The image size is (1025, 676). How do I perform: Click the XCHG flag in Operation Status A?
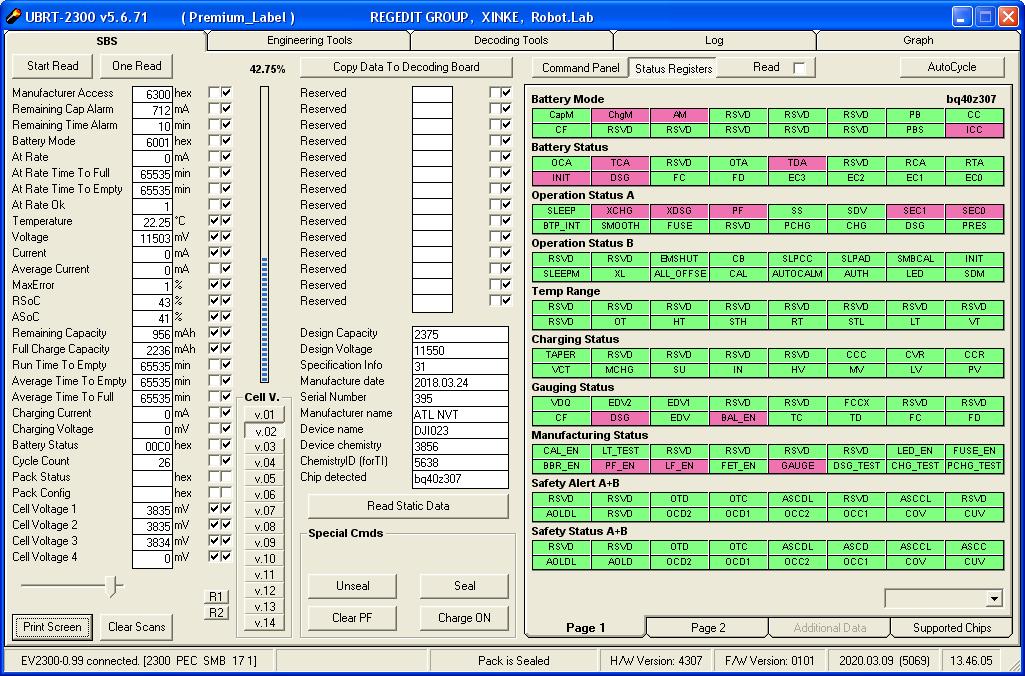click(620, 211)
